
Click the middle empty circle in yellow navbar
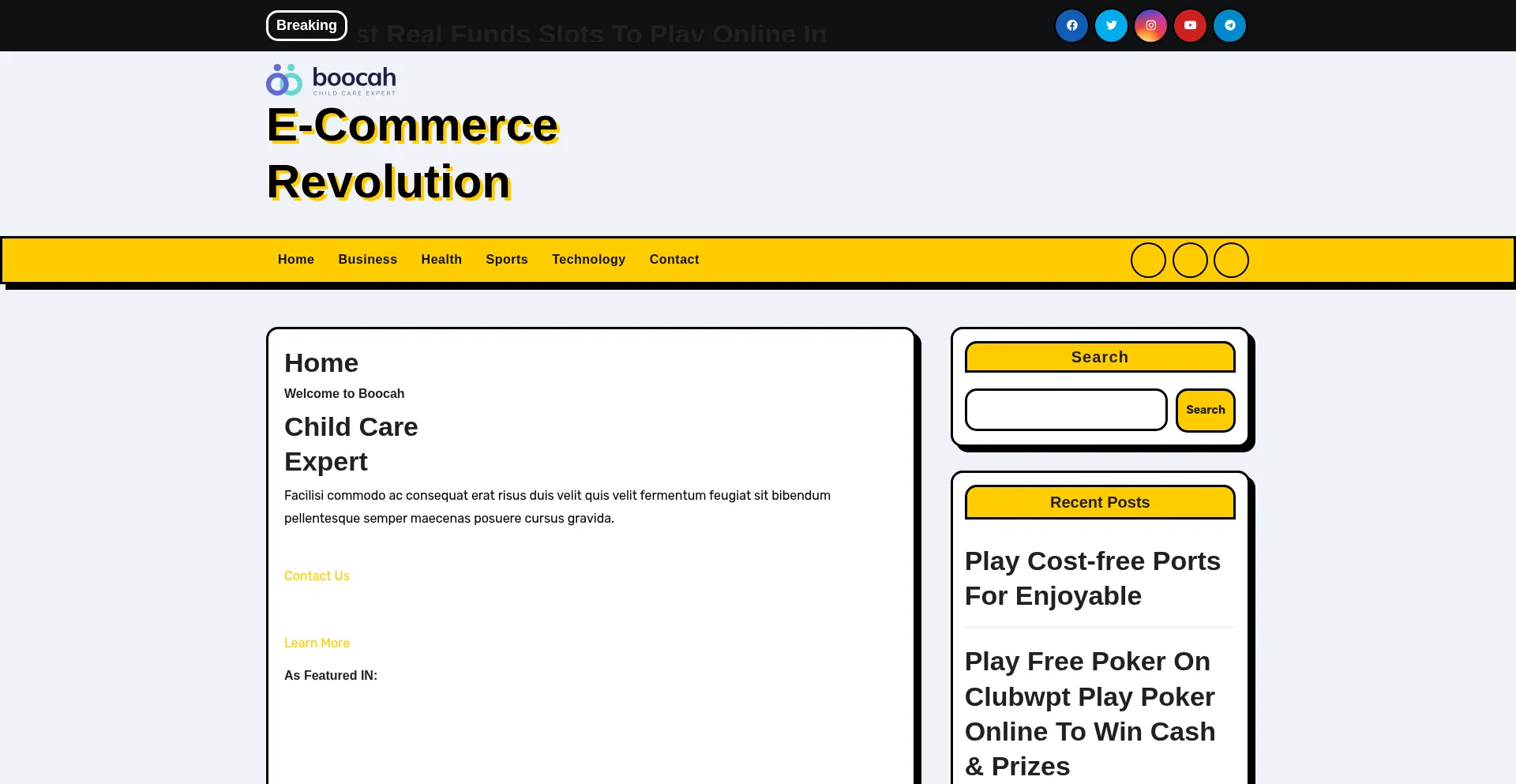(x=1190, y=260)
